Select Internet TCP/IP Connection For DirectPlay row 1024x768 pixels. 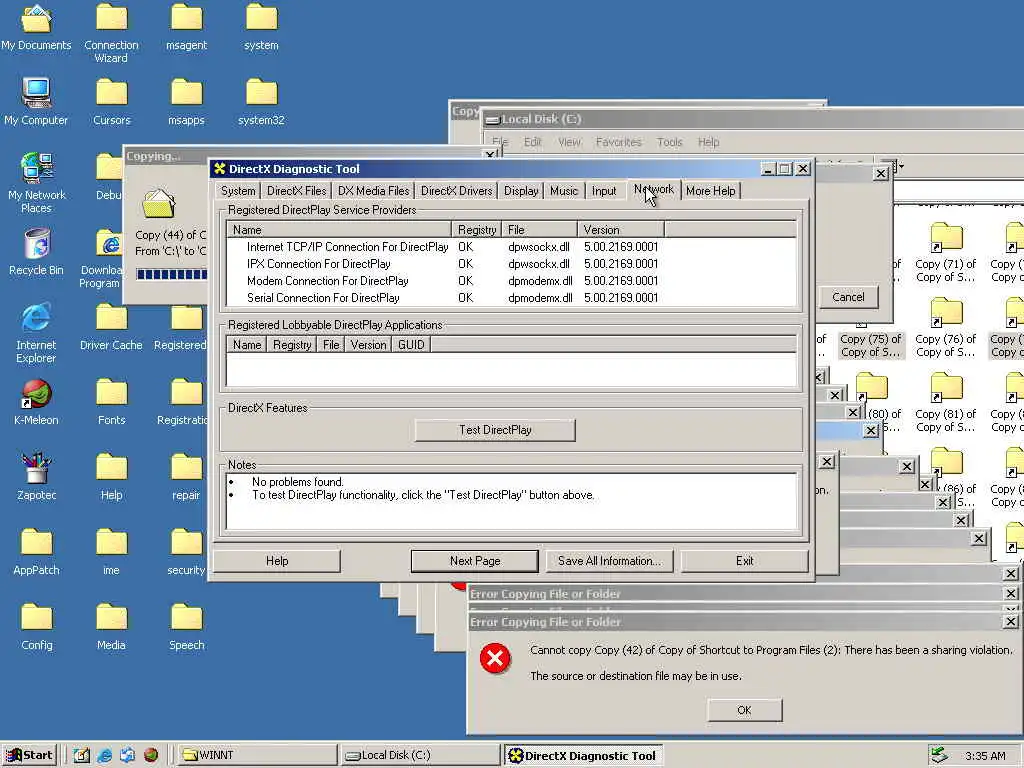coord(511,247)
